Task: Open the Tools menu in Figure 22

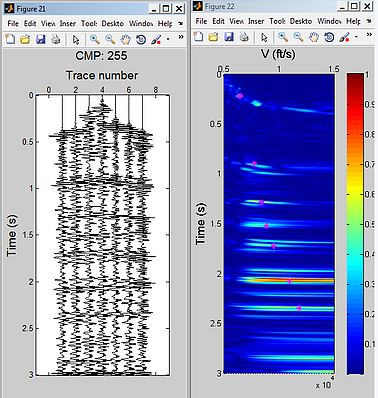Action: (277, 21)
